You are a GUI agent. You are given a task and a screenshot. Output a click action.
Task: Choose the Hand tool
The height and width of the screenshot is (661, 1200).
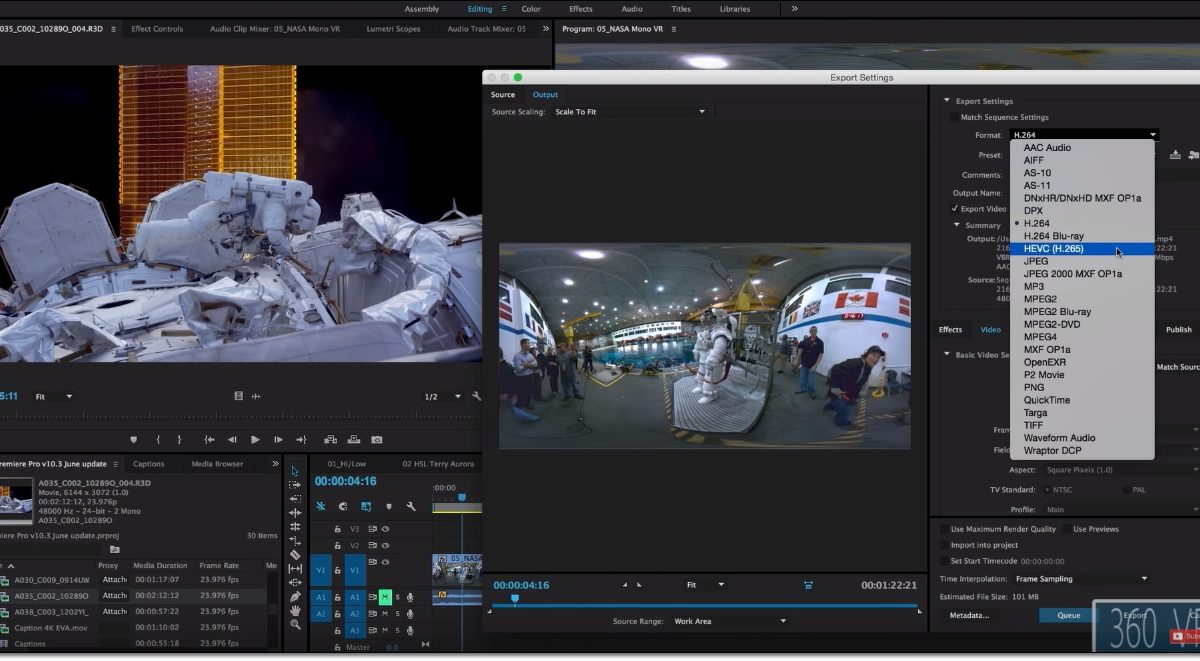[295, 610]
